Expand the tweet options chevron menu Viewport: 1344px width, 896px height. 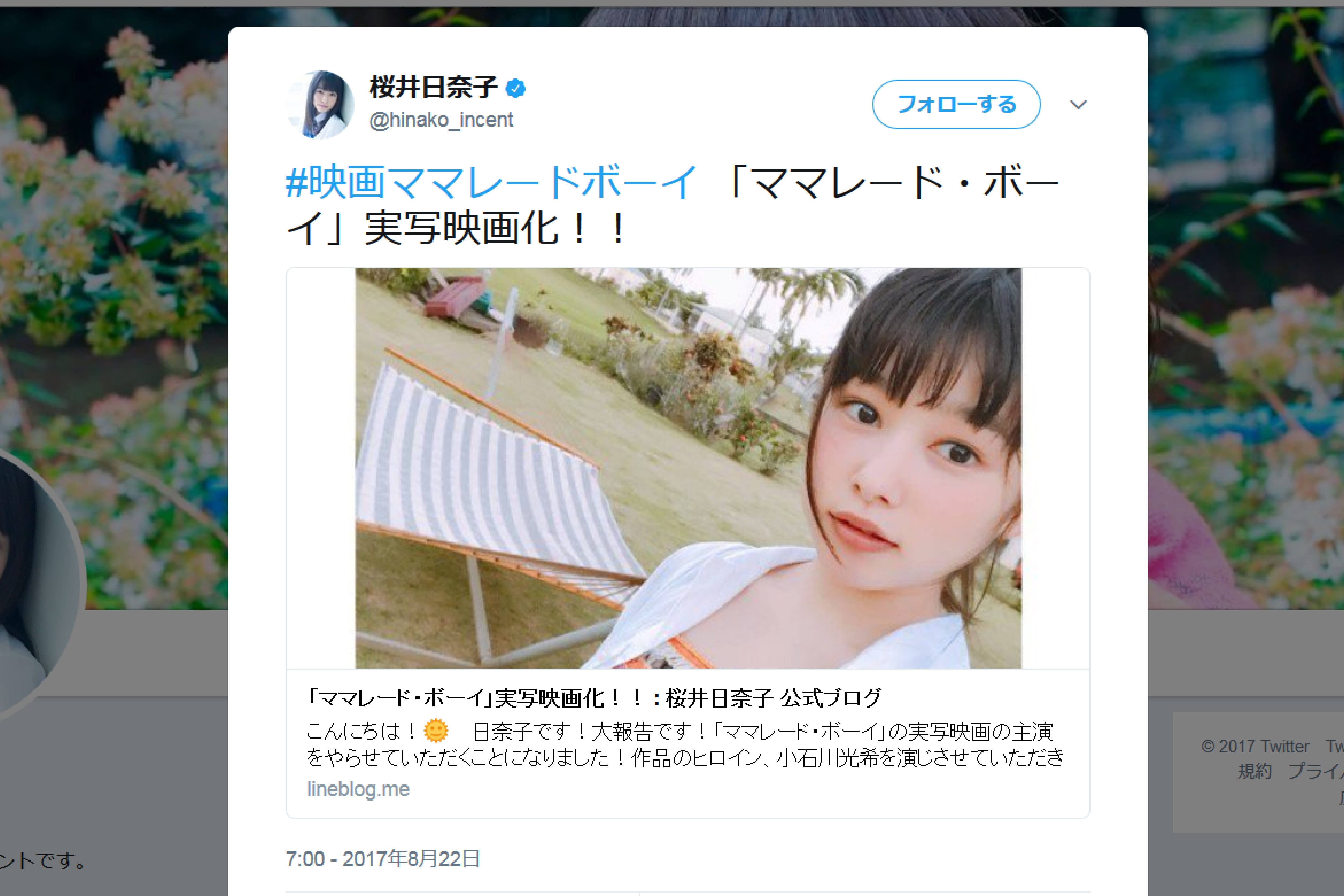[1078, 105]
